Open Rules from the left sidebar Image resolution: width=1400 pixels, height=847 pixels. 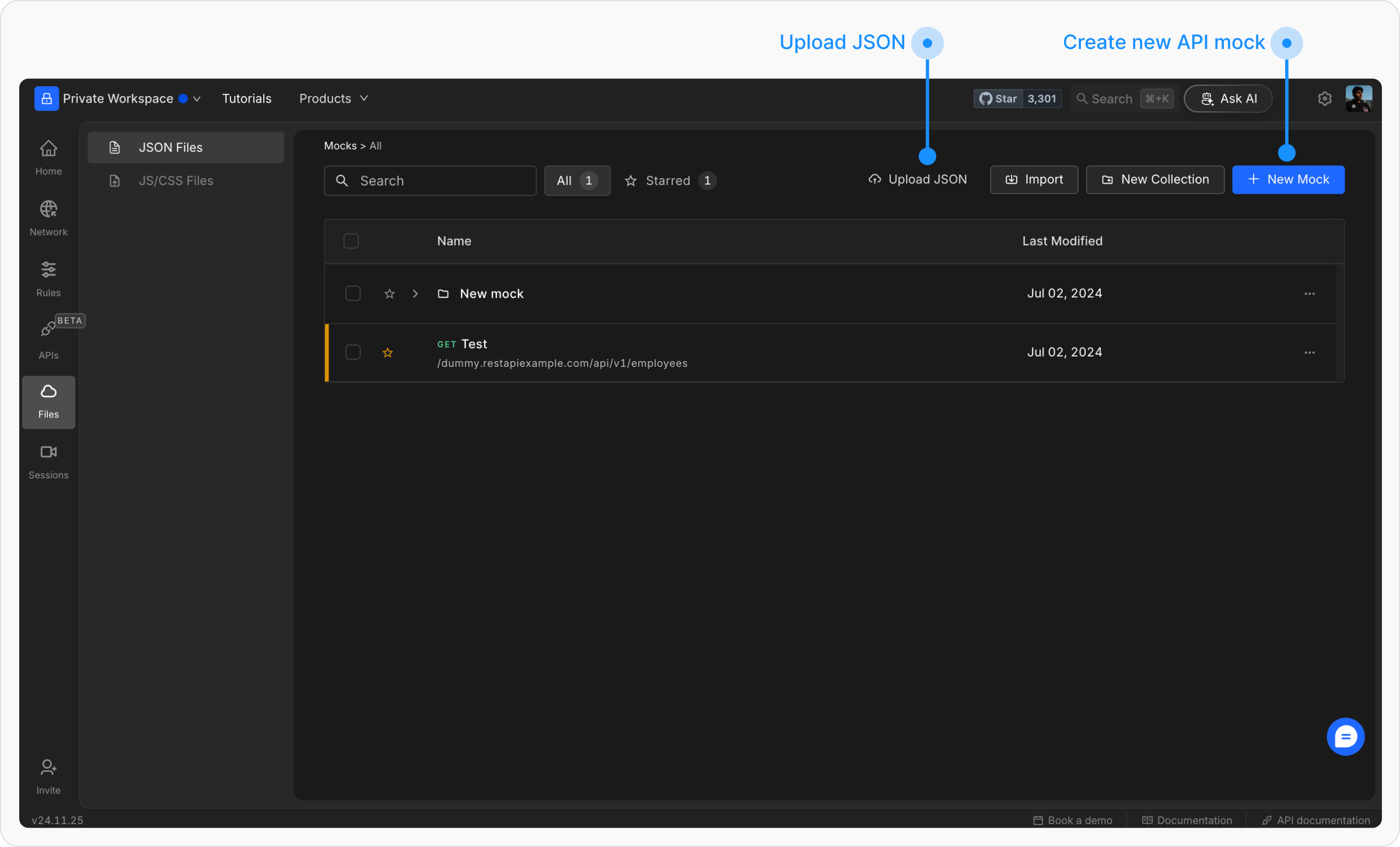(x=48, y=278)
